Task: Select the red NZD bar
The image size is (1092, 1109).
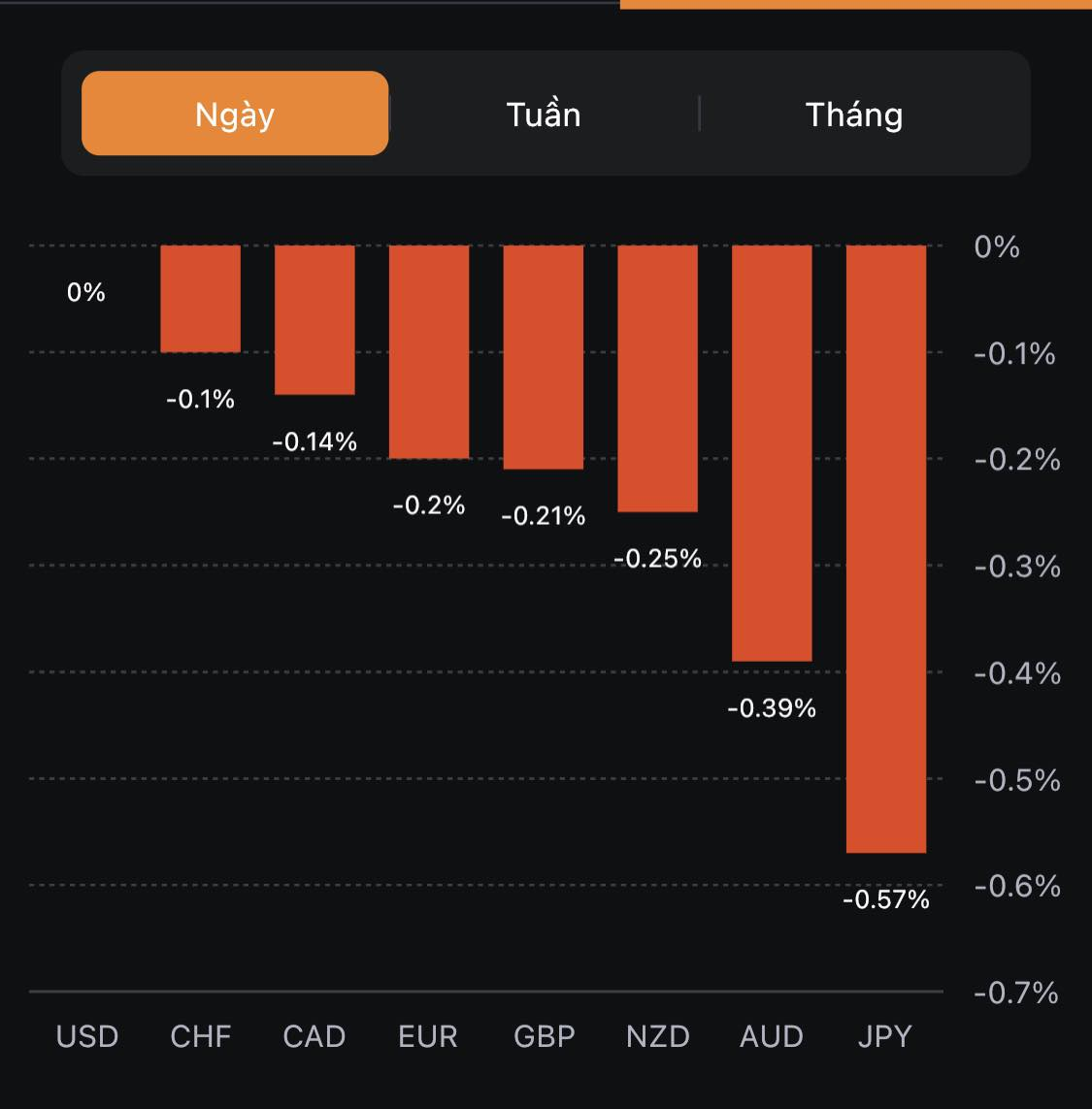Action: [657, 378]
